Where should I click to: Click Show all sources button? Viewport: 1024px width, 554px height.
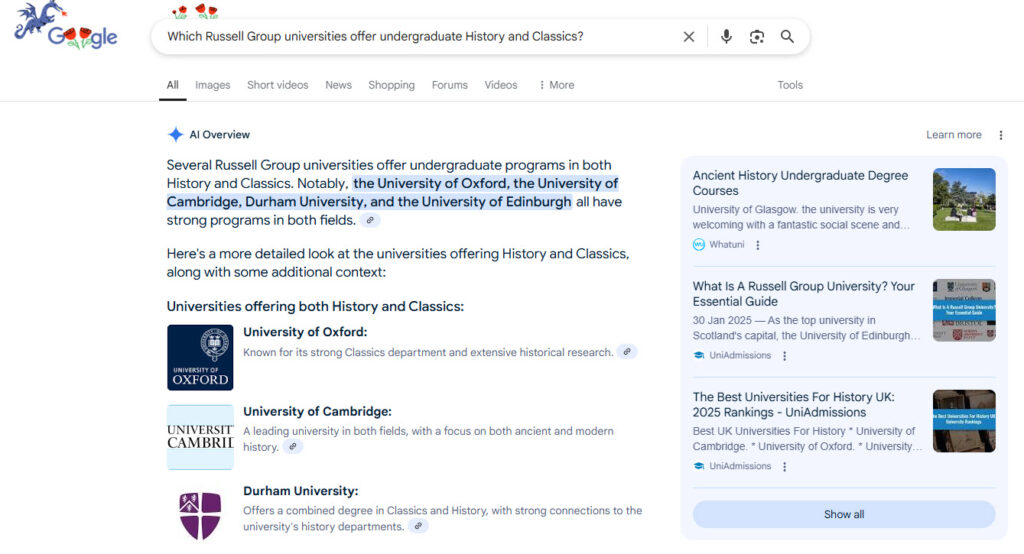coord(844,514)
